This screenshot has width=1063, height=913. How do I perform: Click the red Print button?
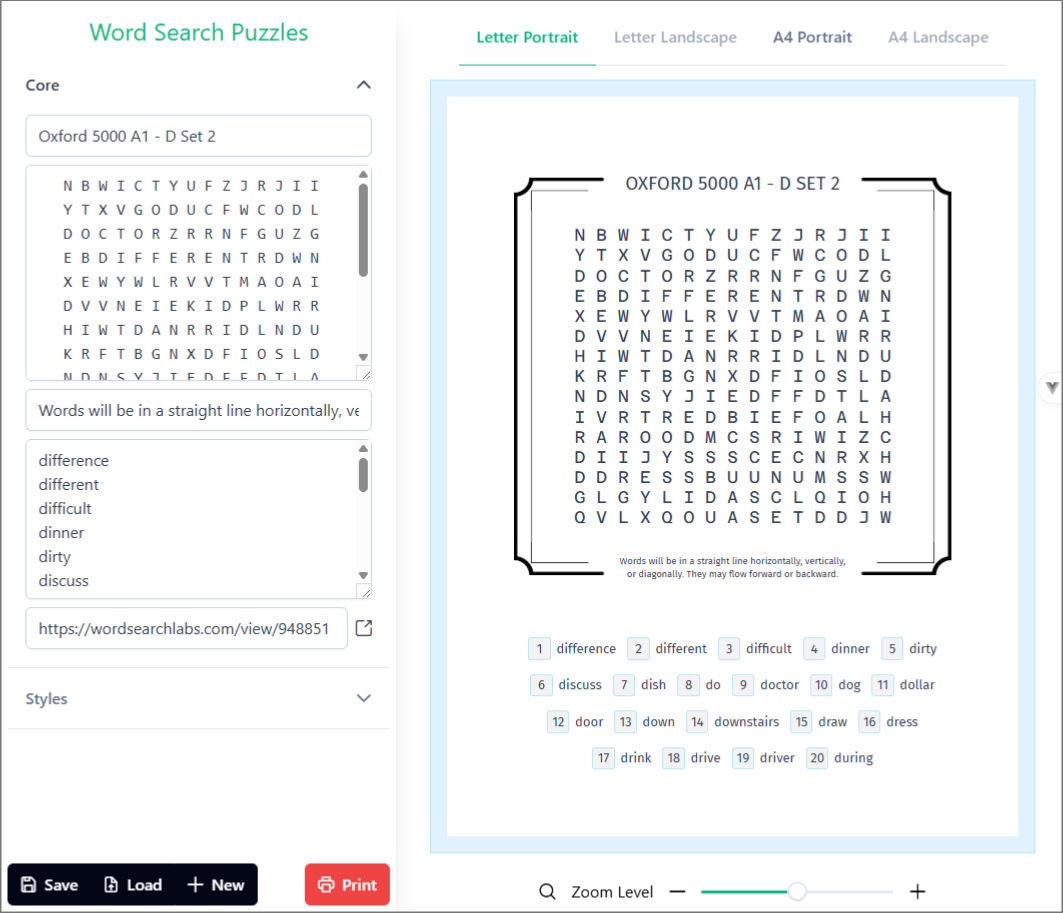346,884
